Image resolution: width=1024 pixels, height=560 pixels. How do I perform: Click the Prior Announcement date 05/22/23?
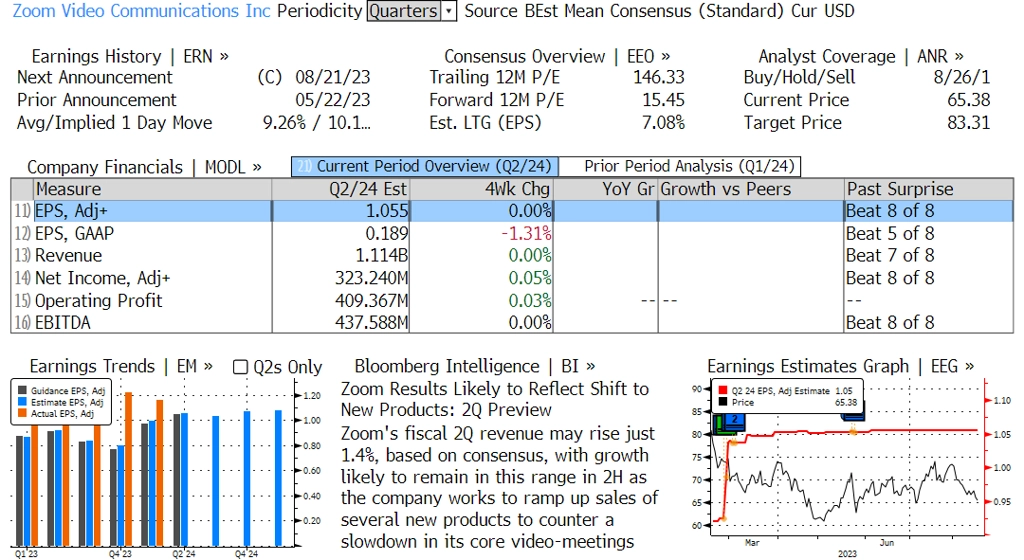pos(332,100)
